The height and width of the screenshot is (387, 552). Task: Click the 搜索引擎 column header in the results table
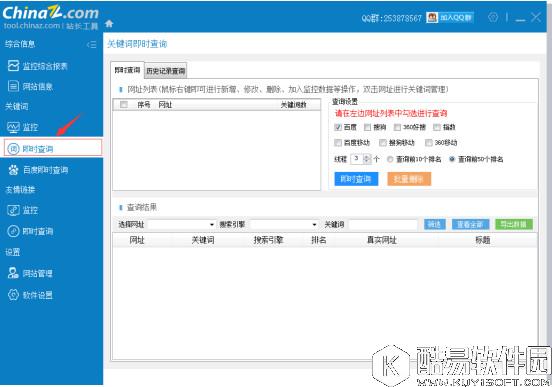[x=268, y=240]
